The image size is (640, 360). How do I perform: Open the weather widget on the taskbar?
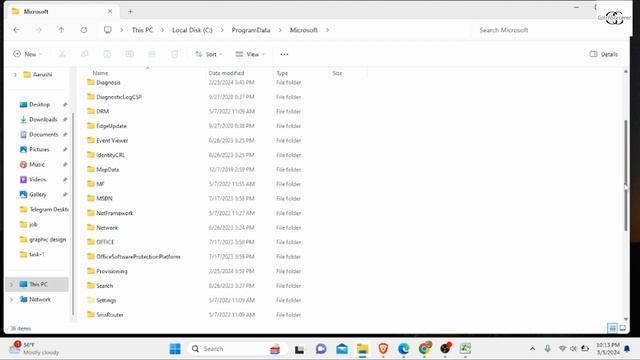[x=34, y=349]
